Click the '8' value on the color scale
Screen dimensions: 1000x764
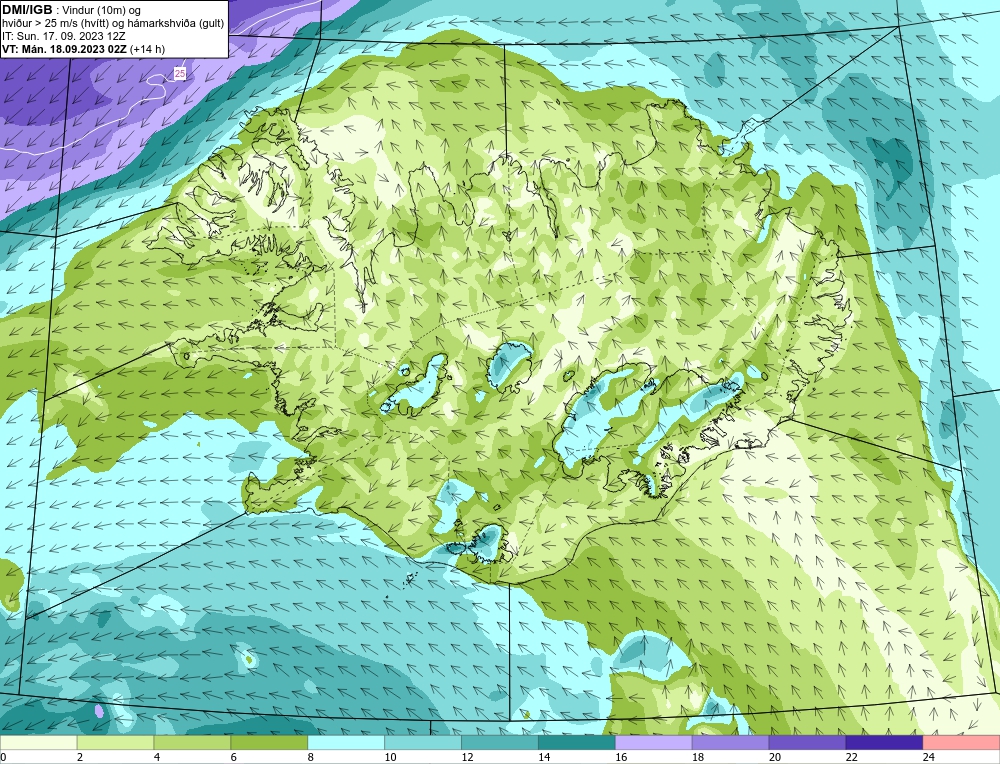(311, 757)
